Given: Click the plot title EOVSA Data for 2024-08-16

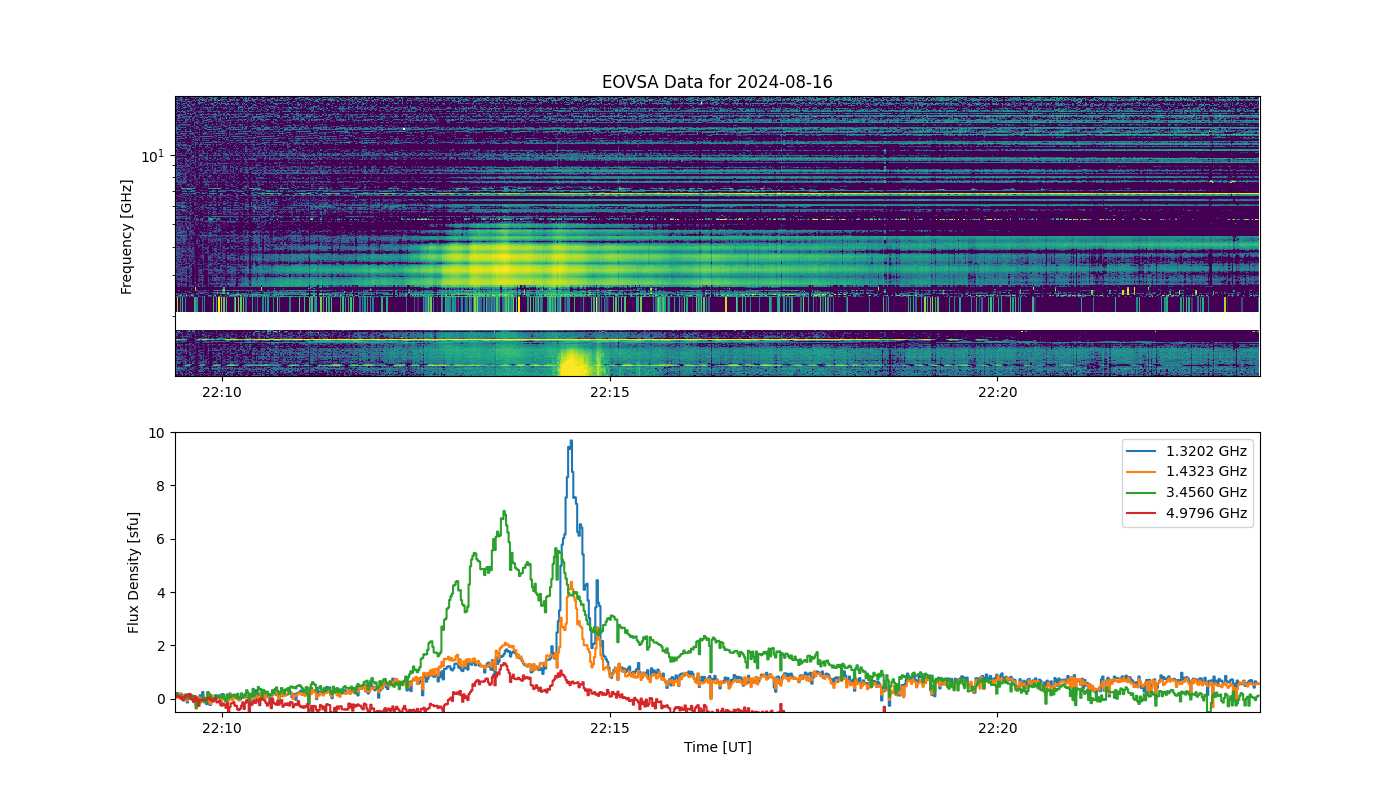Looking at the screenshot, I should [717, 82].
